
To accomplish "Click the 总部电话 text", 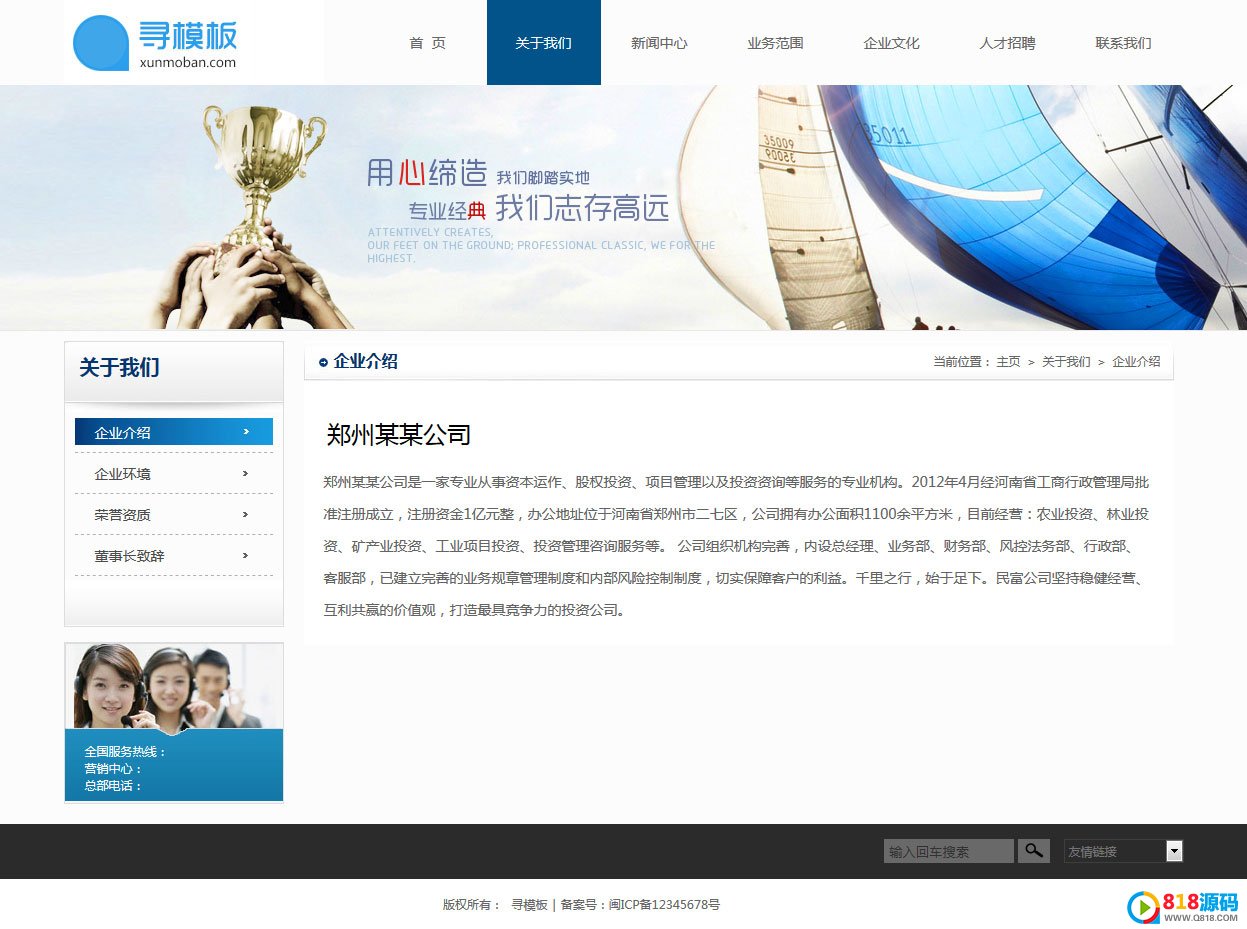I will tap(113, 786).
